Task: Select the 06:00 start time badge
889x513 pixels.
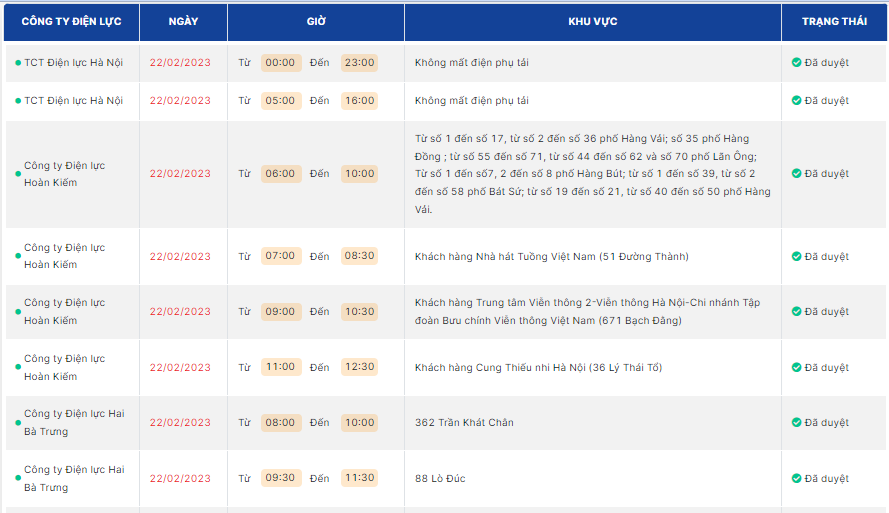Action: [x=281, y=173]
